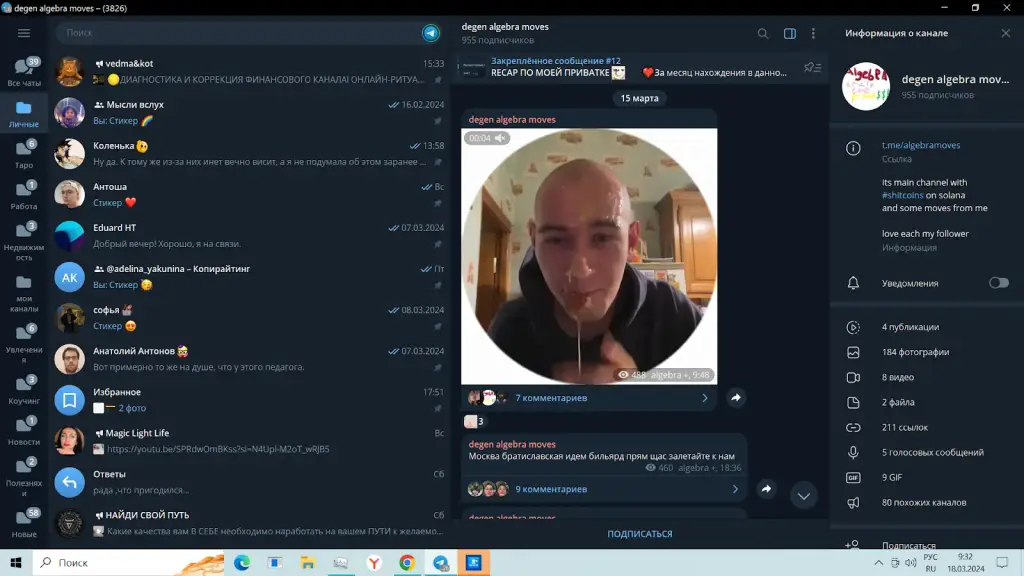
Task: Open Избранное saved messages
Action: [249, 400]
